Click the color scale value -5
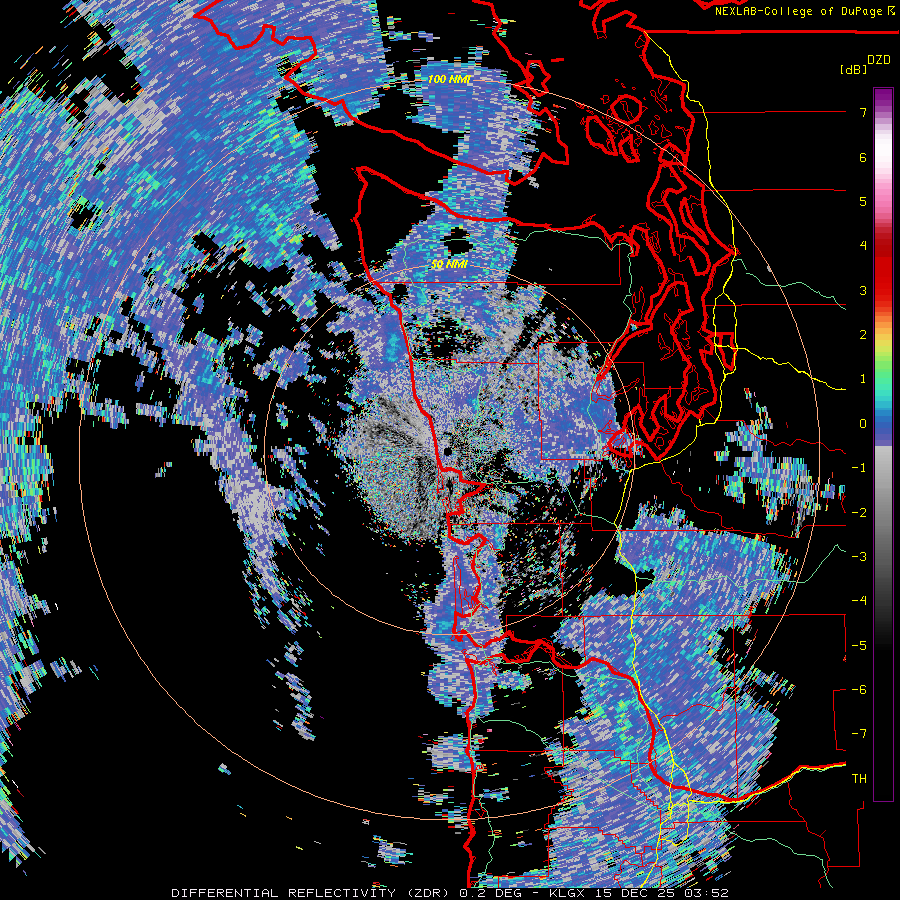The width and height of the screenshot is (900, 900). pos(859,645)
